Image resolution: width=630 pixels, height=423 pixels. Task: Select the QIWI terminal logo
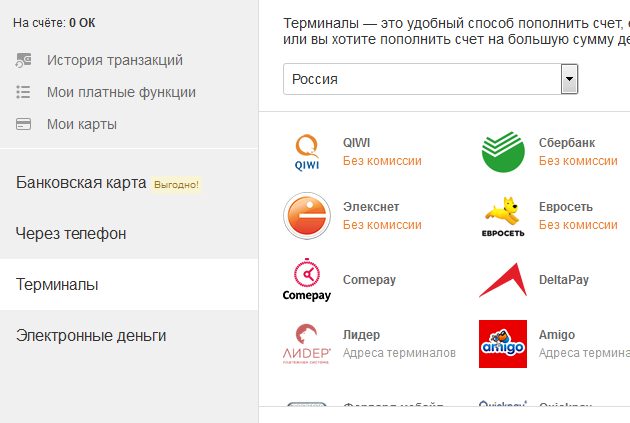click(x=307, y=152)
